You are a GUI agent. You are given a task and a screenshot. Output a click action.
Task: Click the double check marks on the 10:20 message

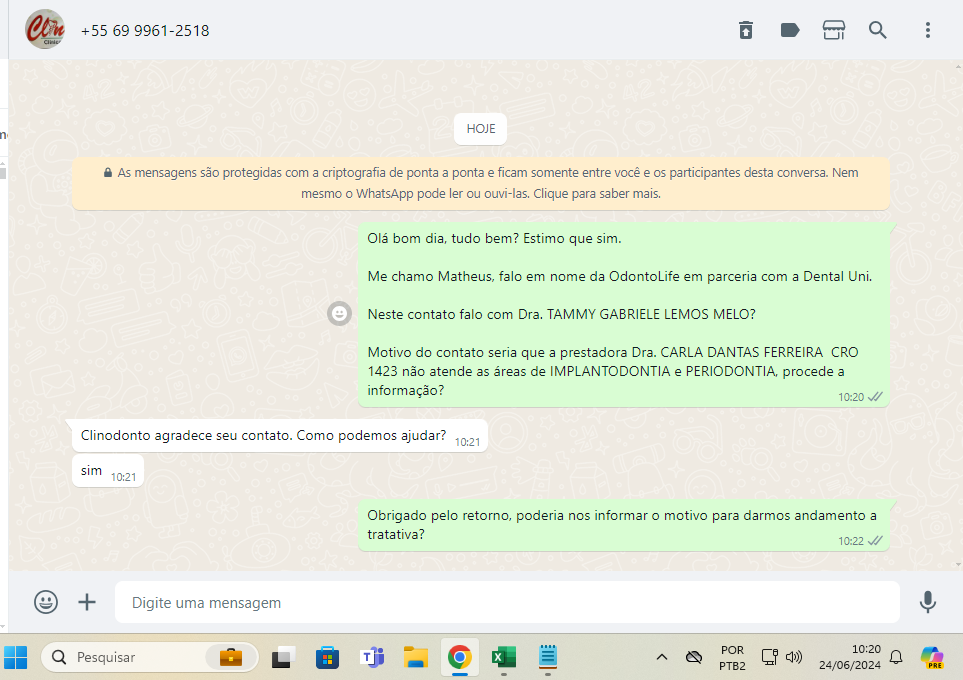875,397
